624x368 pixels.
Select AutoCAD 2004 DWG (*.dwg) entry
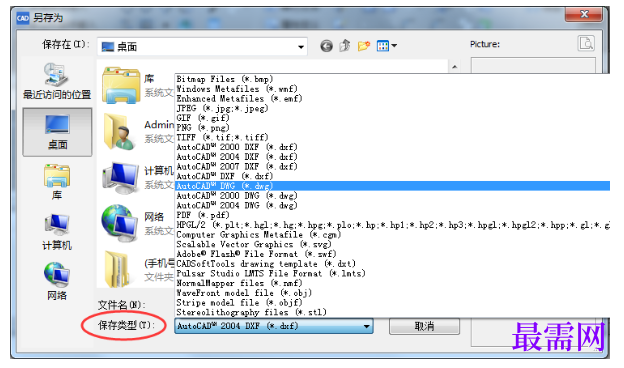pos(237,205)
